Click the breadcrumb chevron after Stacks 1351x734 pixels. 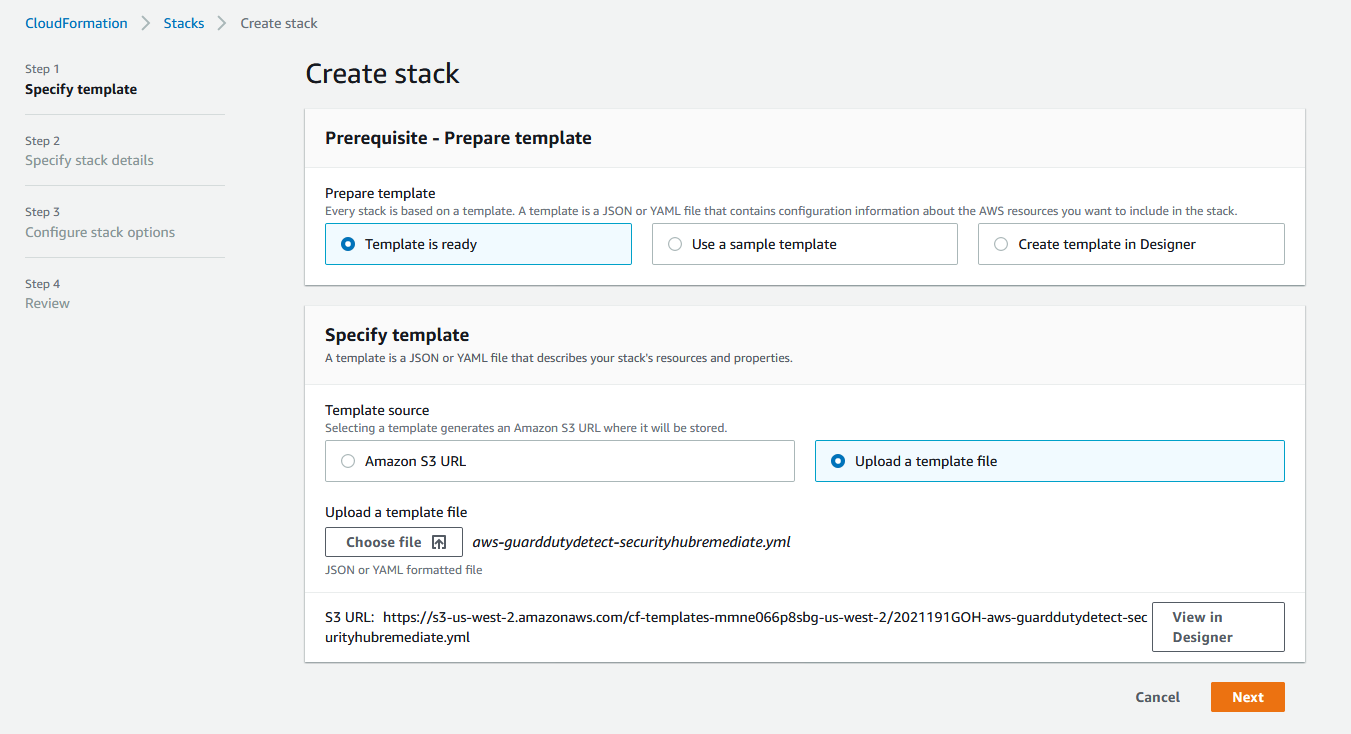pos(222,23)
